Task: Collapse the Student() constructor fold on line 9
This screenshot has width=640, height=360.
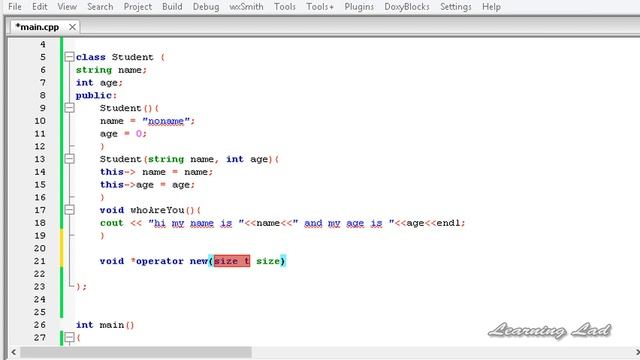Action: 69,108
